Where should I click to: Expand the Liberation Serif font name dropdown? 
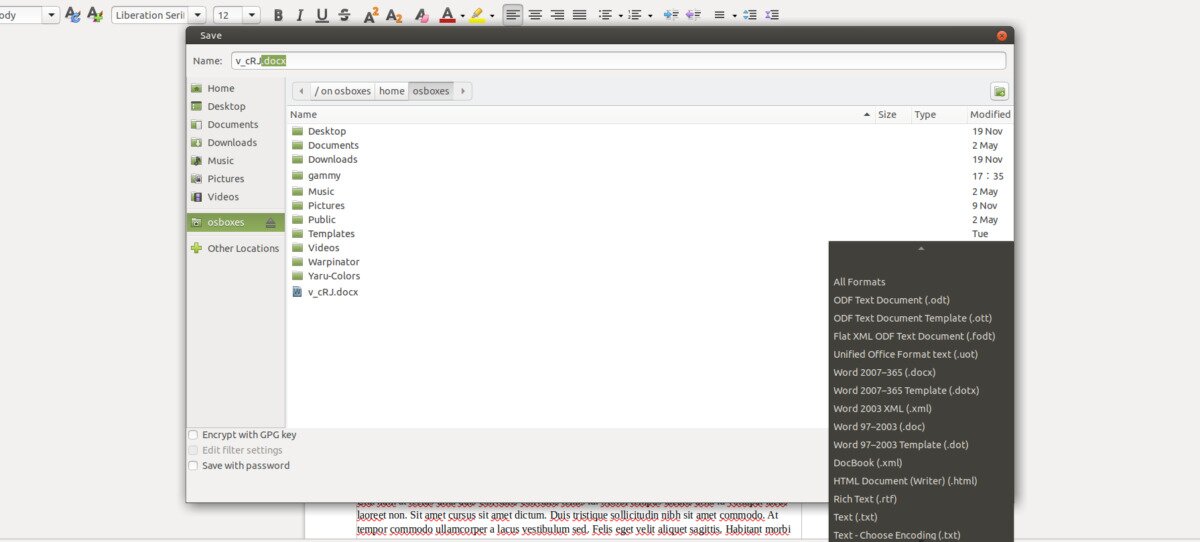point(197,15)
